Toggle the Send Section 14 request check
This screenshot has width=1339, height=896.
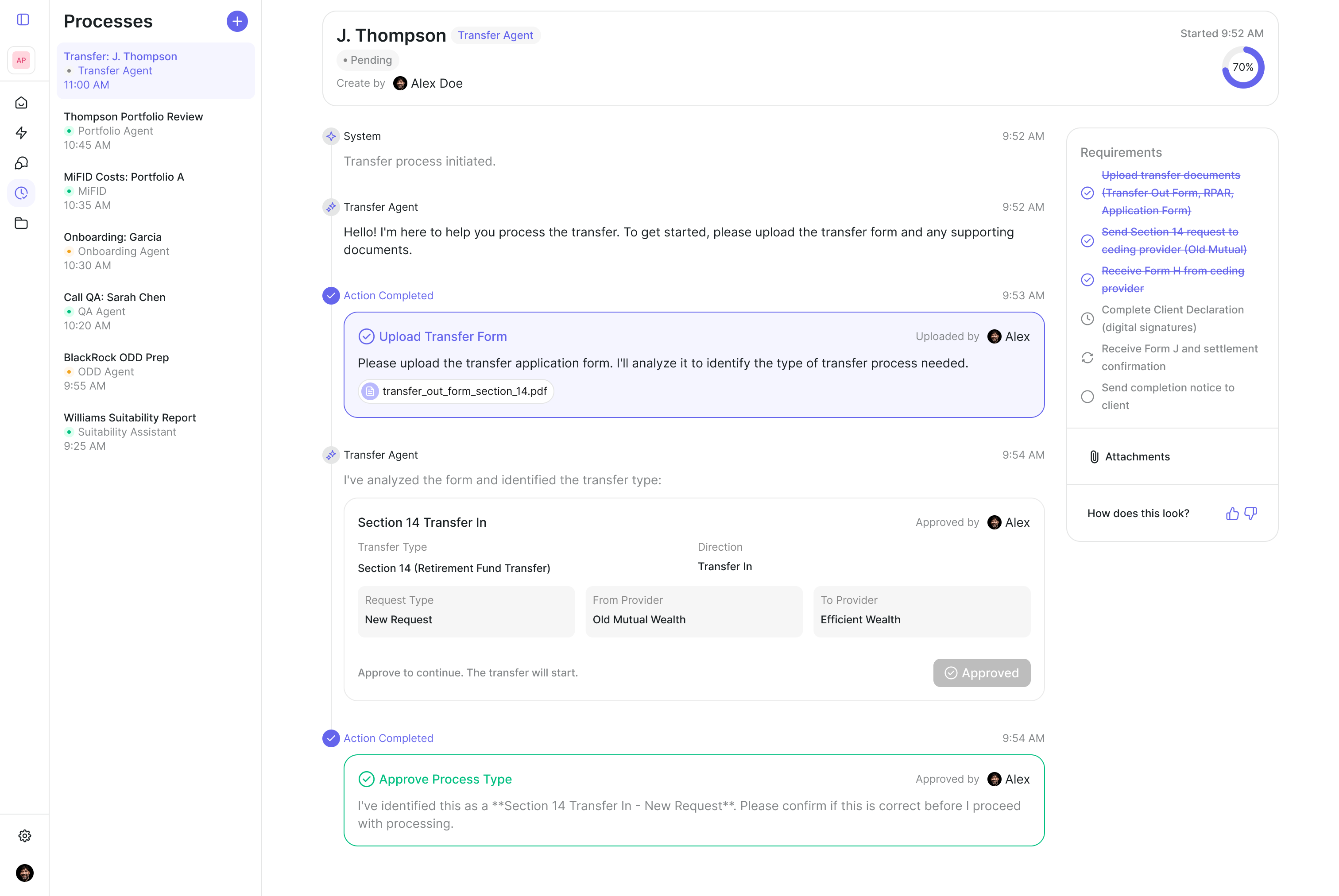coord(1087,240)
